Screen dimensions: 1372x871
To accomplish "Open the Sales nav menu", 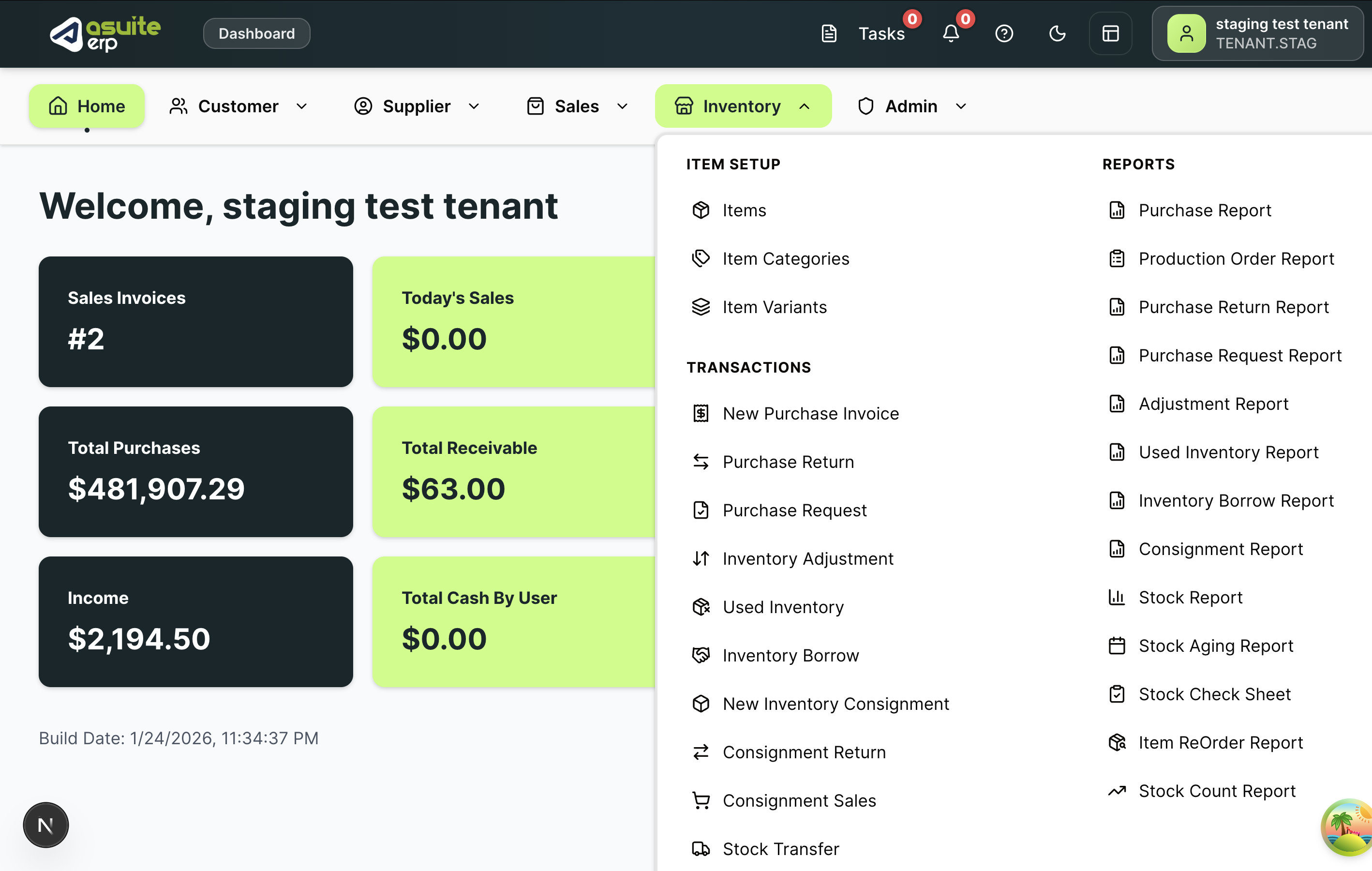I will pyautogui.click(x=577, y=106).
